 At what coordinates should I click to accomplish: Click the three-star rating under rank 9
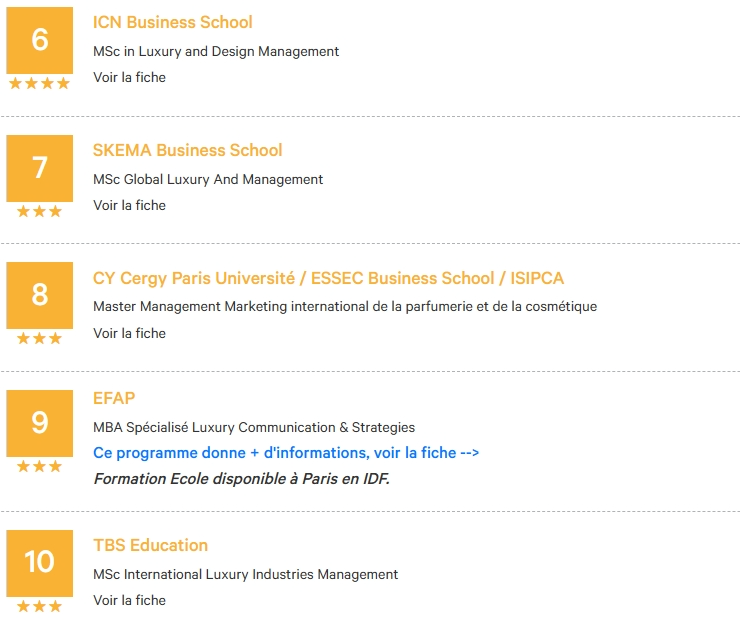pos(40,466)
